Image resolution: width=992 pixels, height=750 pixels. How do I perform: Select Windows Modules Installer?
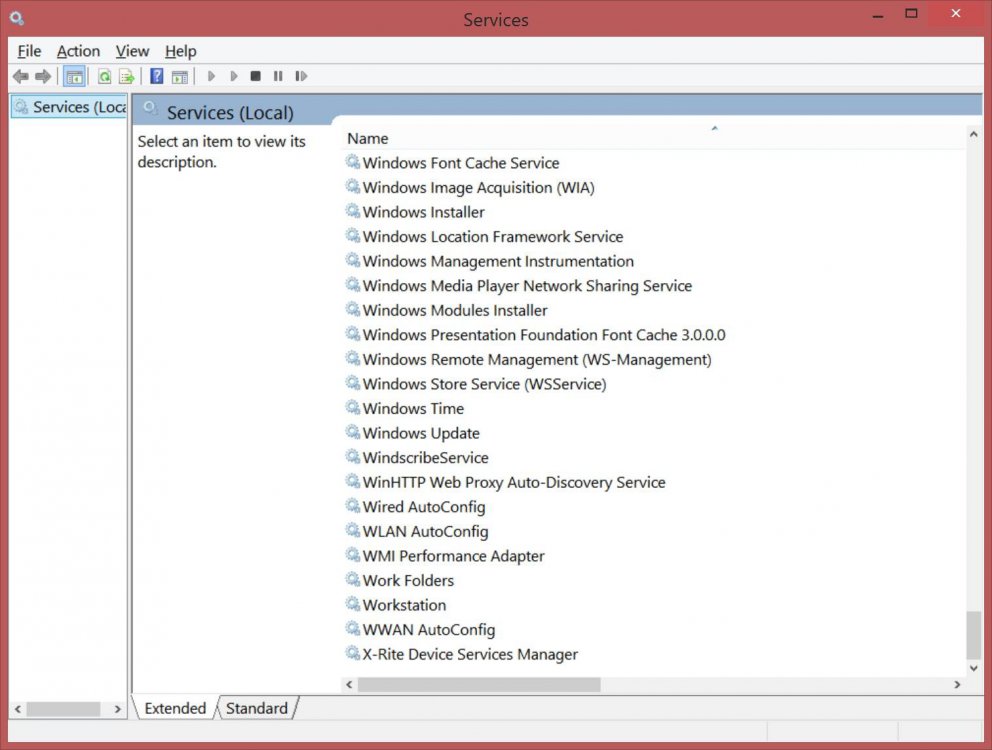447,310
